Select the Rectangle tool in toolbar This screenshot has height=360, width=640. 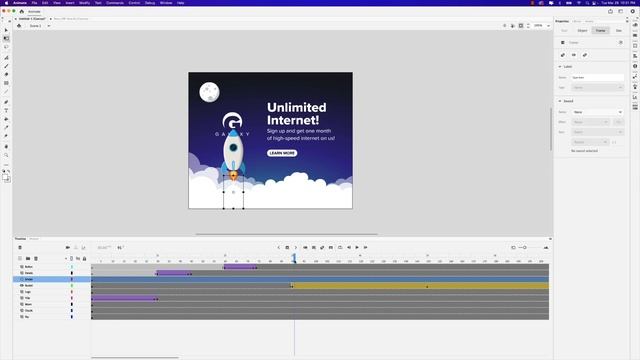pyautogui.click(x=6, y=83)
